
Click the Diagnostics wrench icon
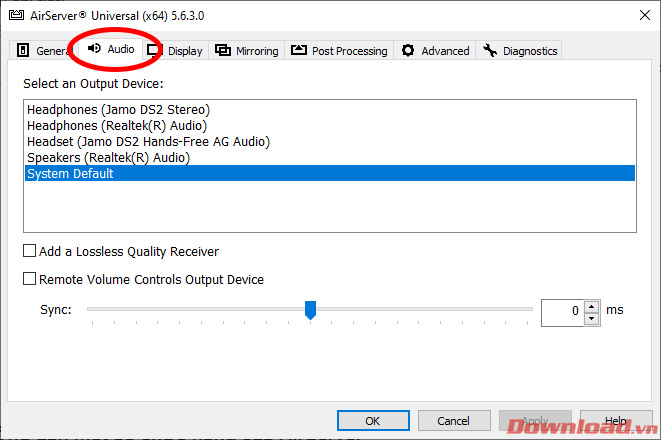point(490,51)
